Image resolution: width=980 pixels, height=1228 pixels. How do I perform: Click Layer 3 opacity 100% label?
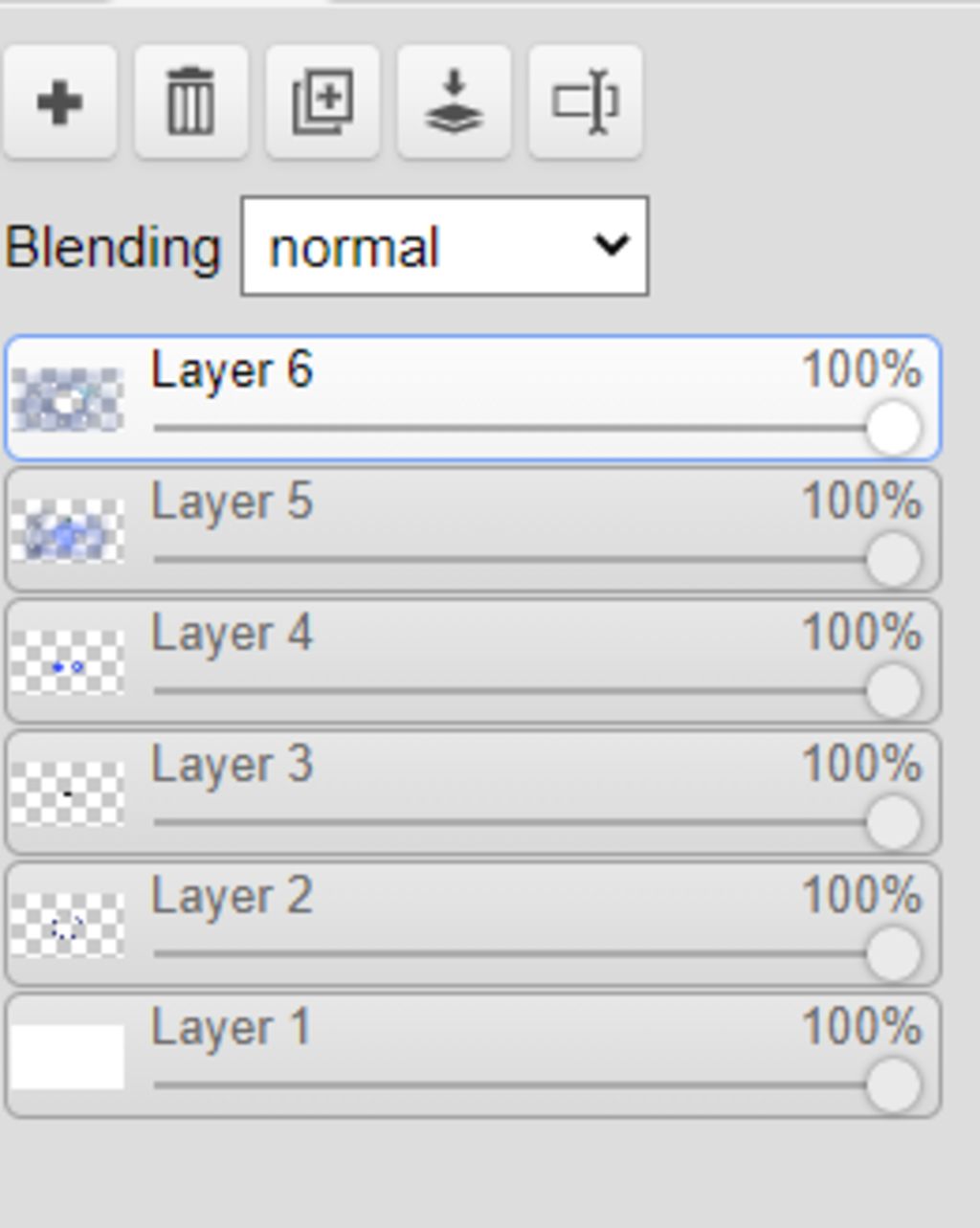(x=861, y=765)
